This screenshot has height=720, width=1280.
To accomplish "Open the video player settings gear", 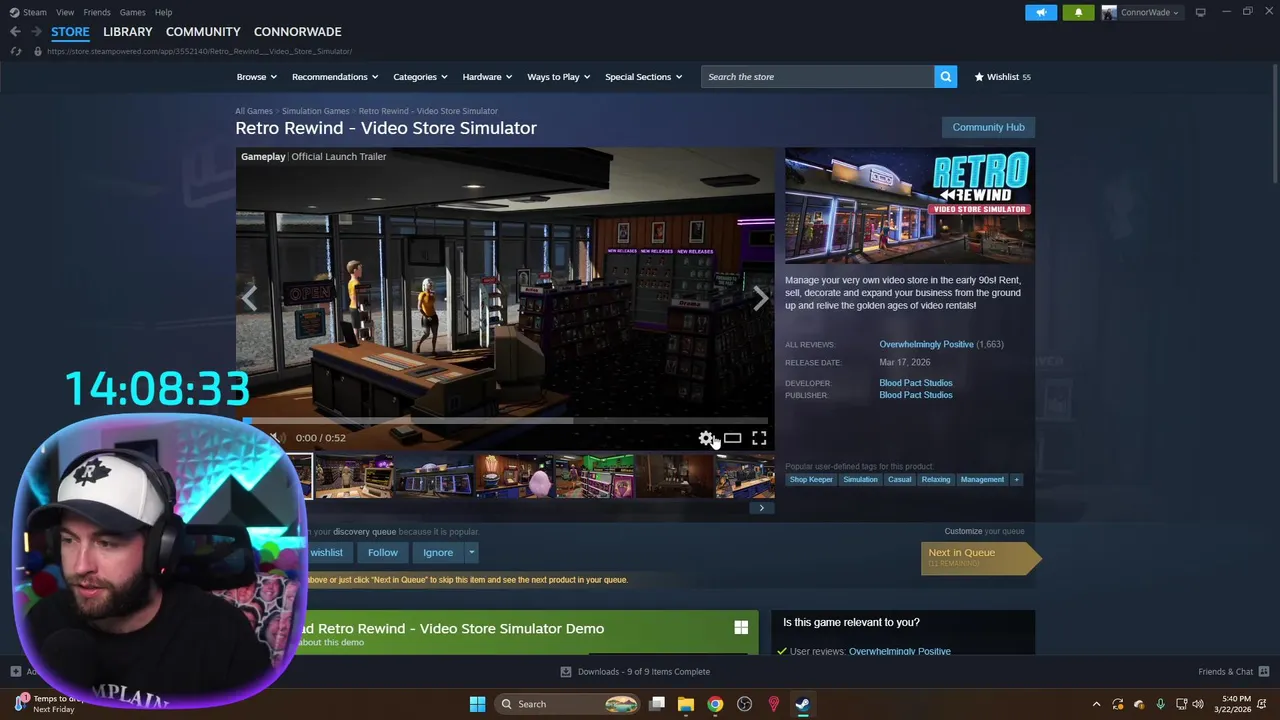I will [706, 438].
